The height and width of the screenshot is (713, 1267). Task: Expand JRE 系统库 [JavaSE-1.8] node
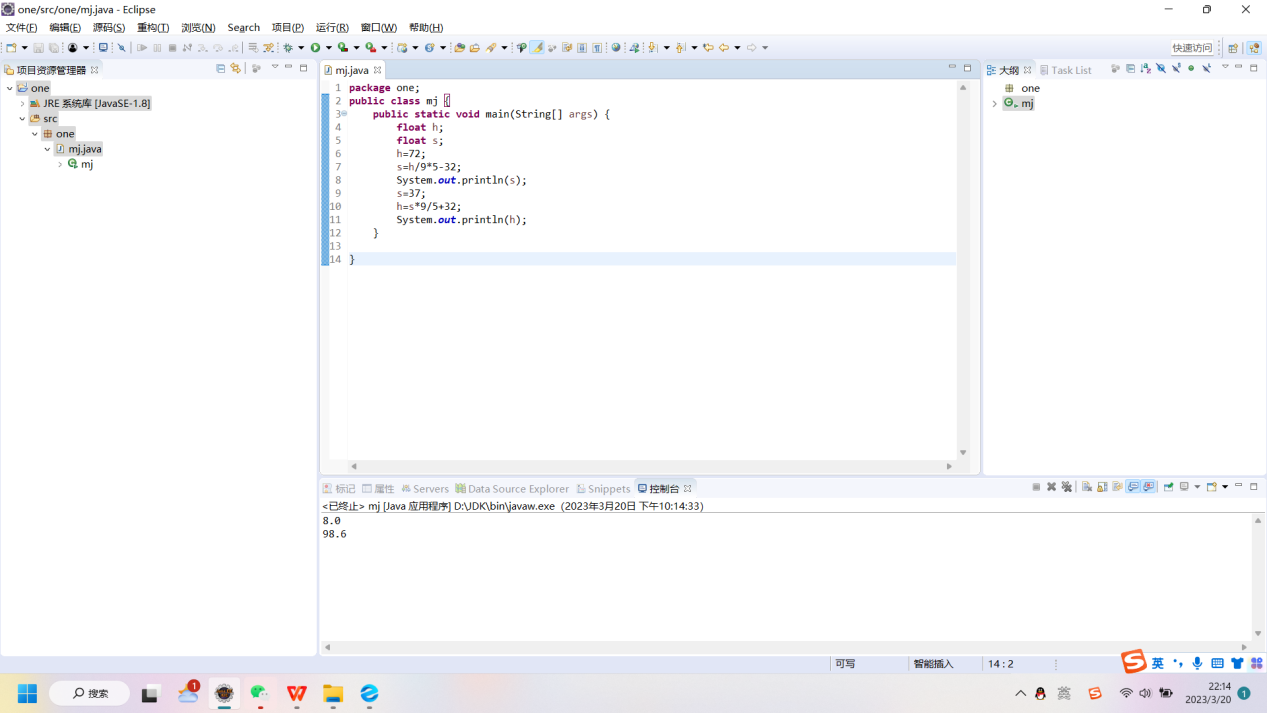(22, 103)
